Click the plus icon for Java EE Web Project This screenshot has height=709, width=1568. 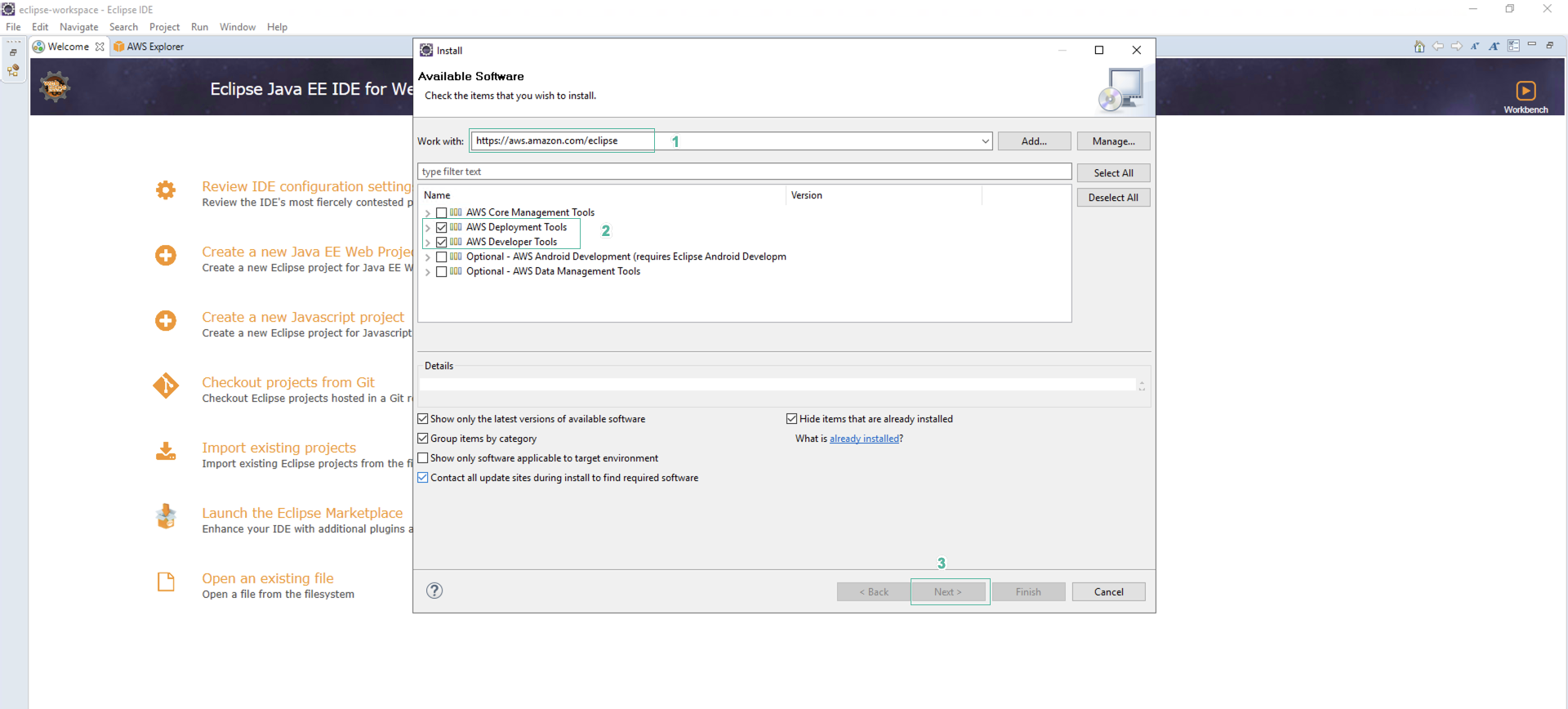pos(166,255)
